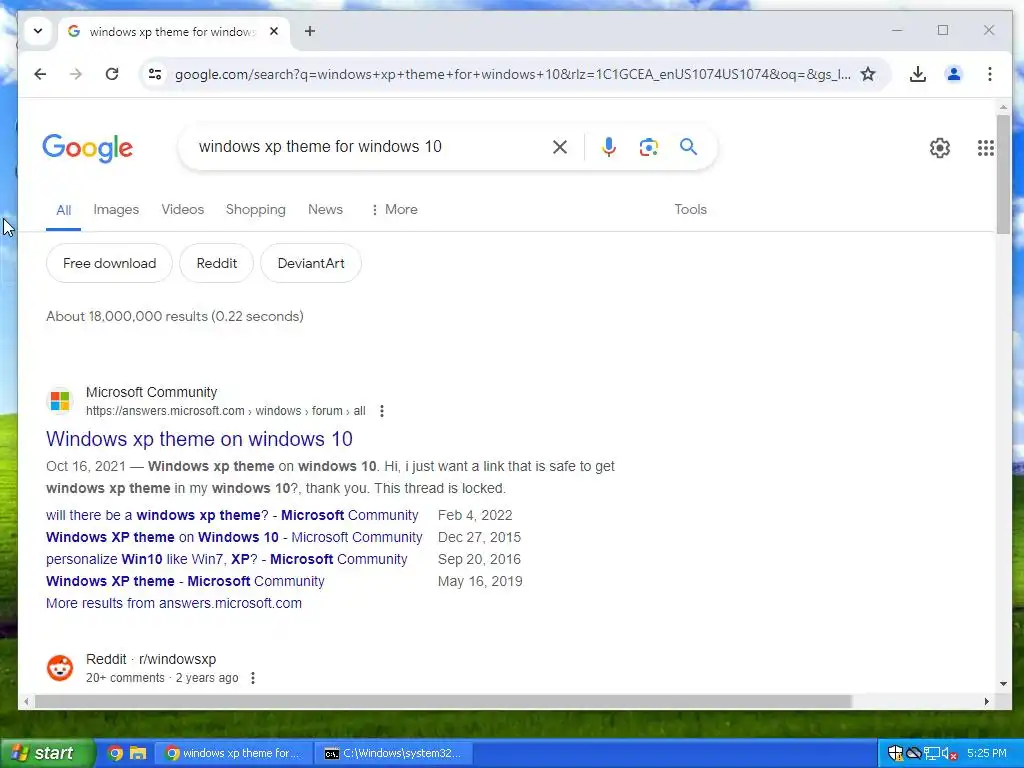Image resolution: width=1024 pixels, height=768 pixels.
Task: Switch to News results tab
Action: tap(325, 210)
